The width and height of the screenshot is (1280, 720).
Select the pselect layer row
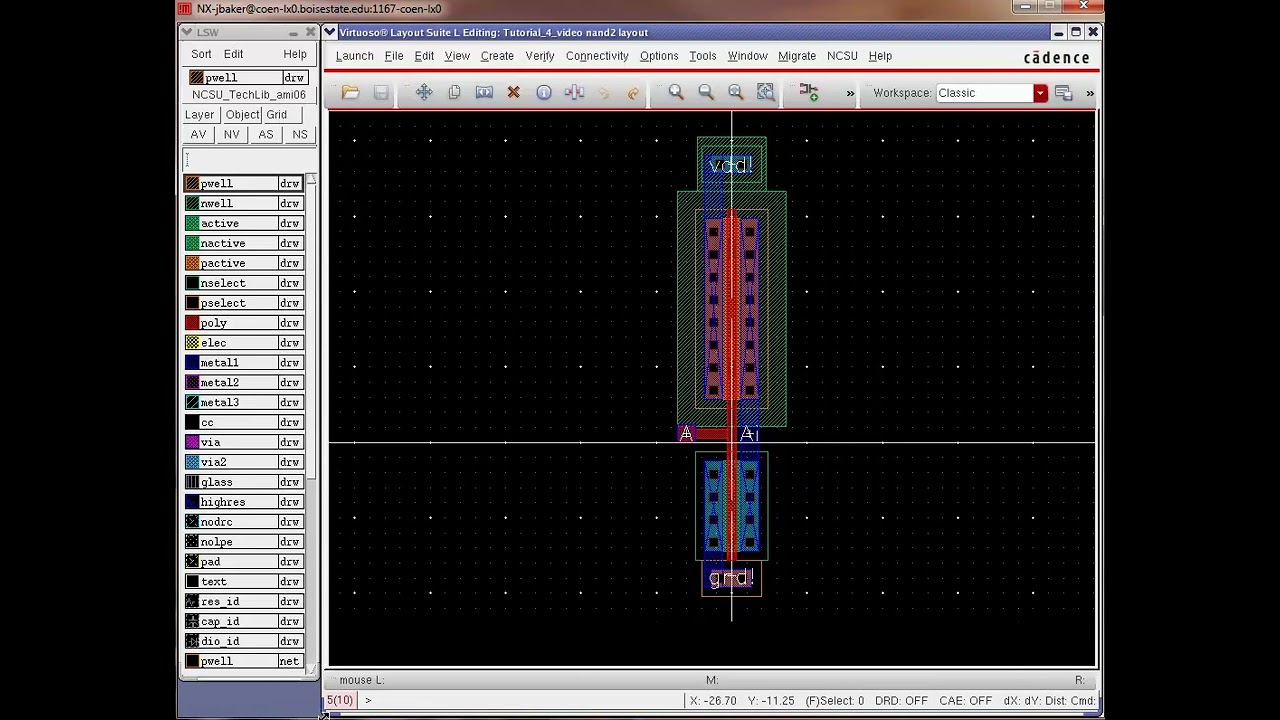pos(244,303)
